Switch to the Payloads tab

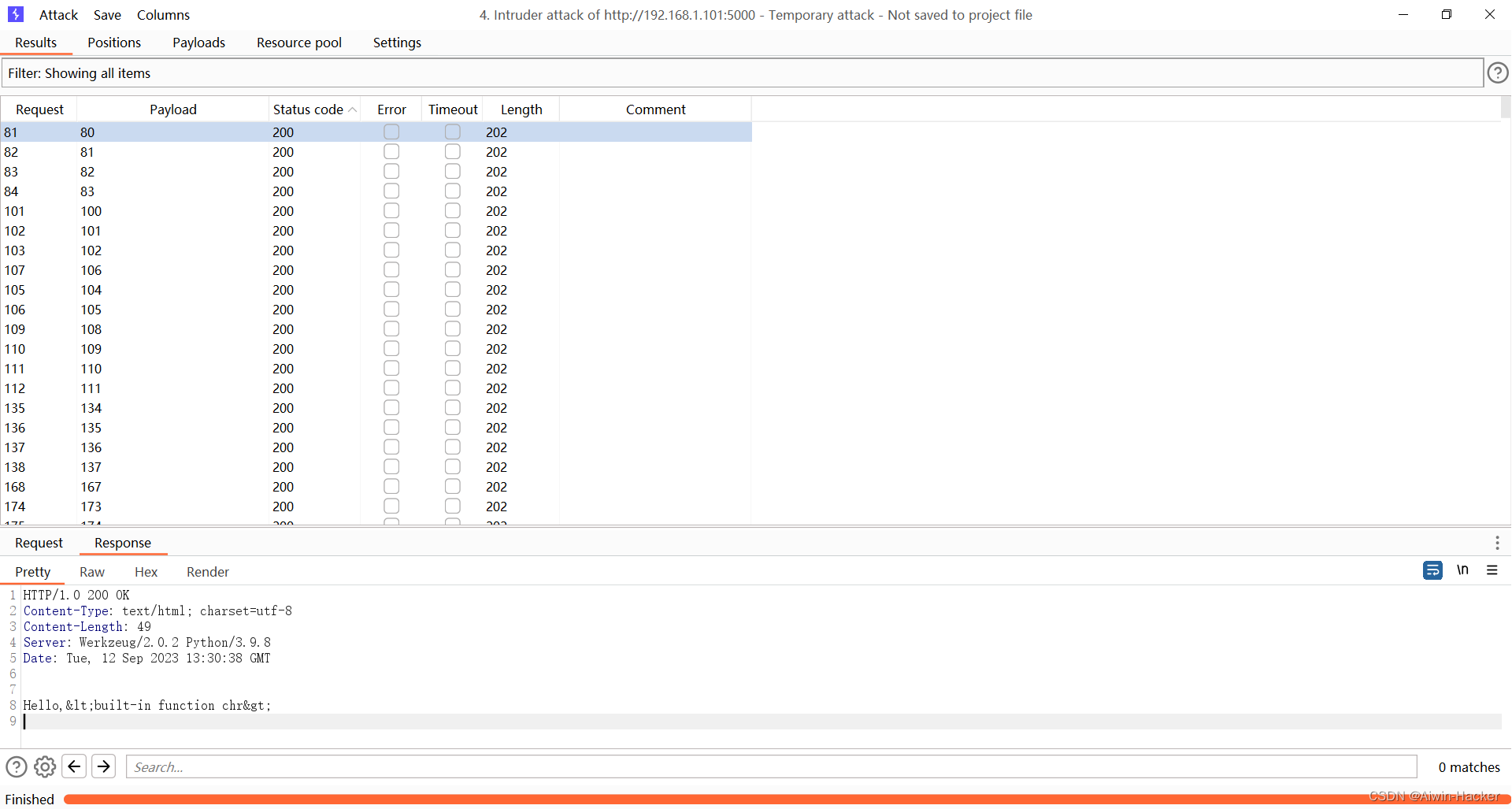point(198,43)
